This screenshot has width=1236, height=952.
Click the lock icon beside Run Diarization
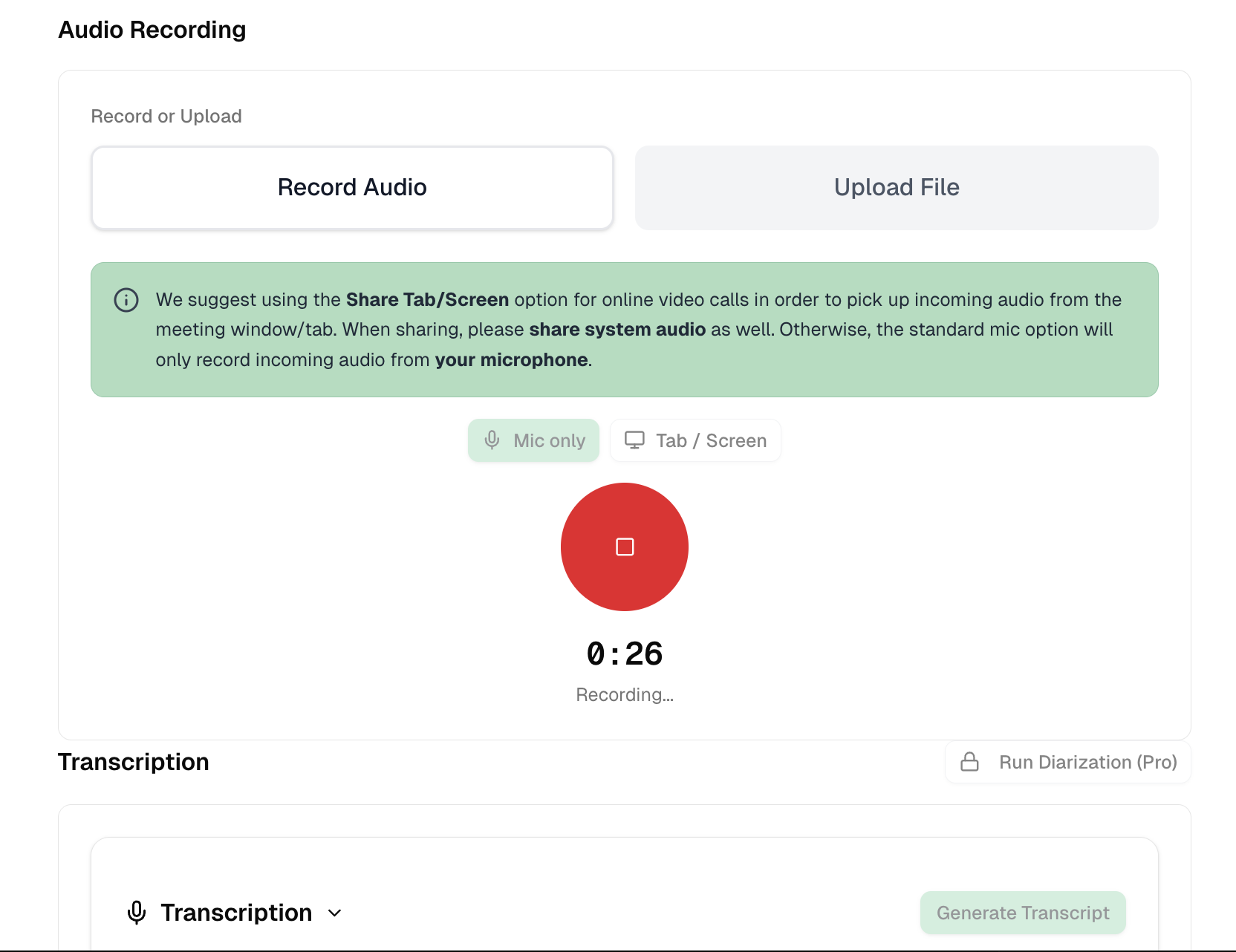tap(969, 762)
